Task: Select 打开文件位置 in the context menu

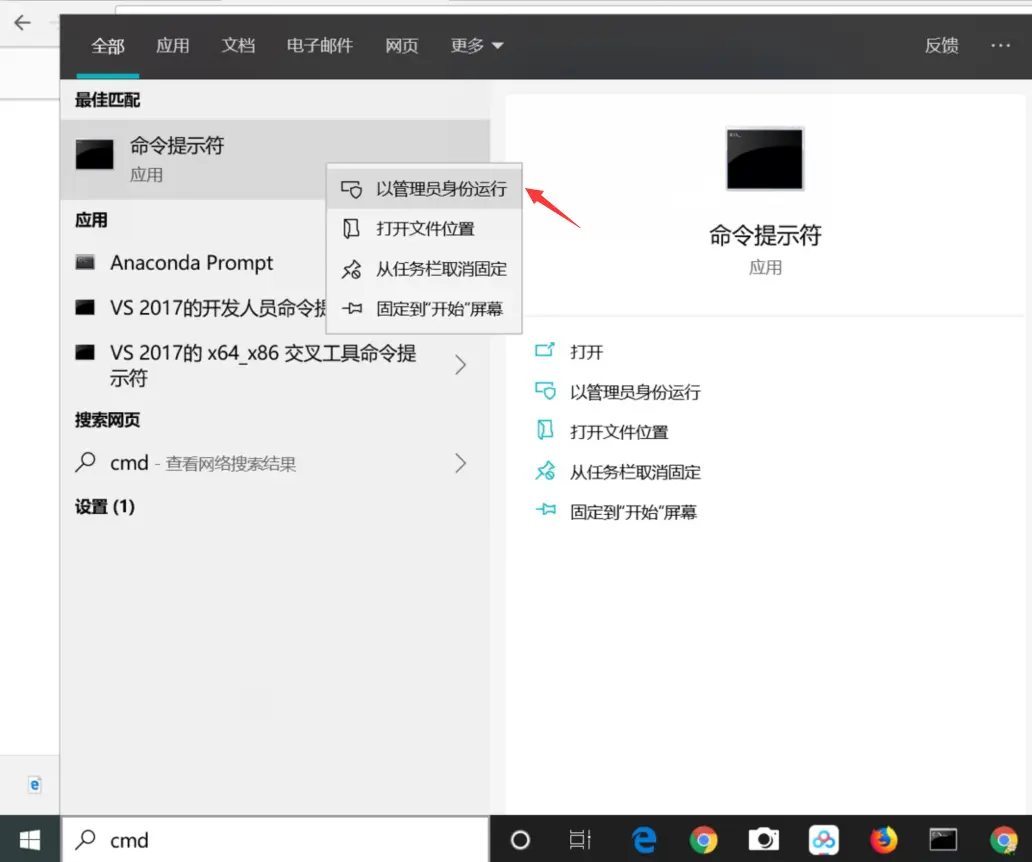Action: (x=425, y=229)
